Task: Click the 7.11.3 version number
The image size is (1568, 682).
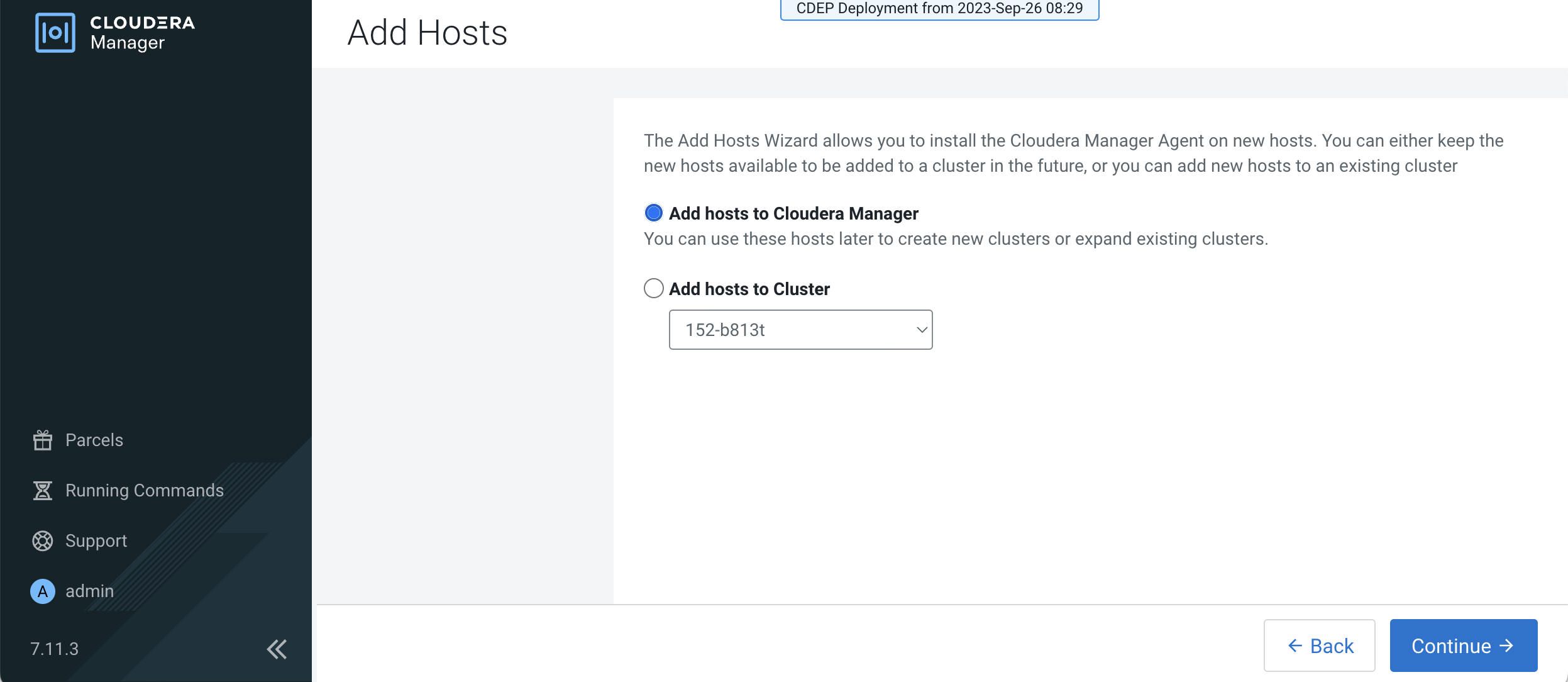Action: 55,649
